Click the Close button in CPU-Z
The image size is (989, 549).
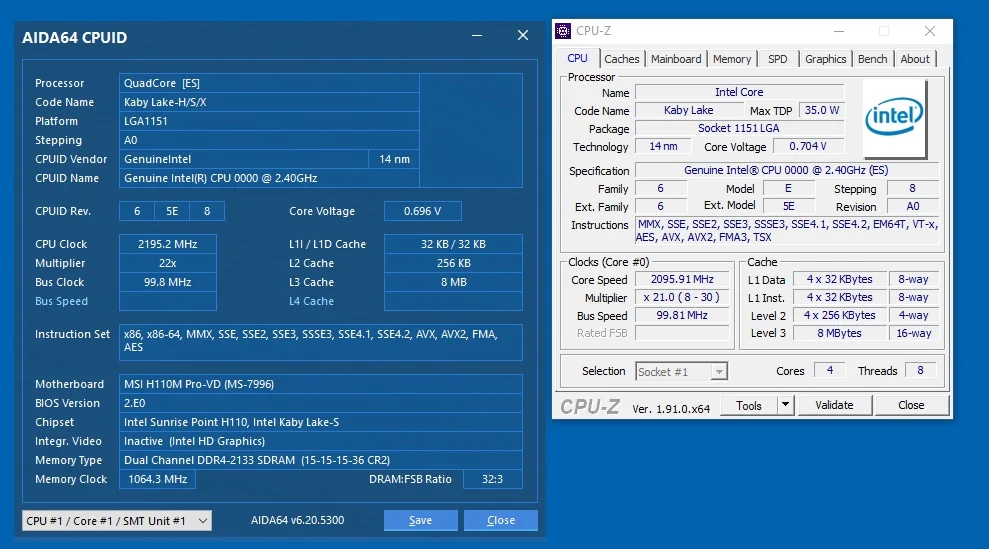click(911, 405)
